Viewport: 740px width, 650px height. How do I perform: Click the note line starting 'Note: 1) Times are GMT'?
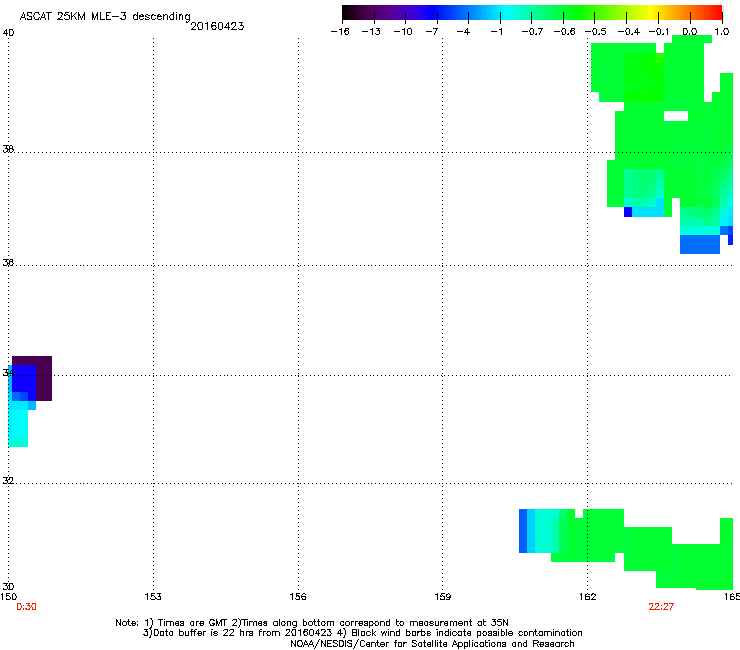point(312,623)
